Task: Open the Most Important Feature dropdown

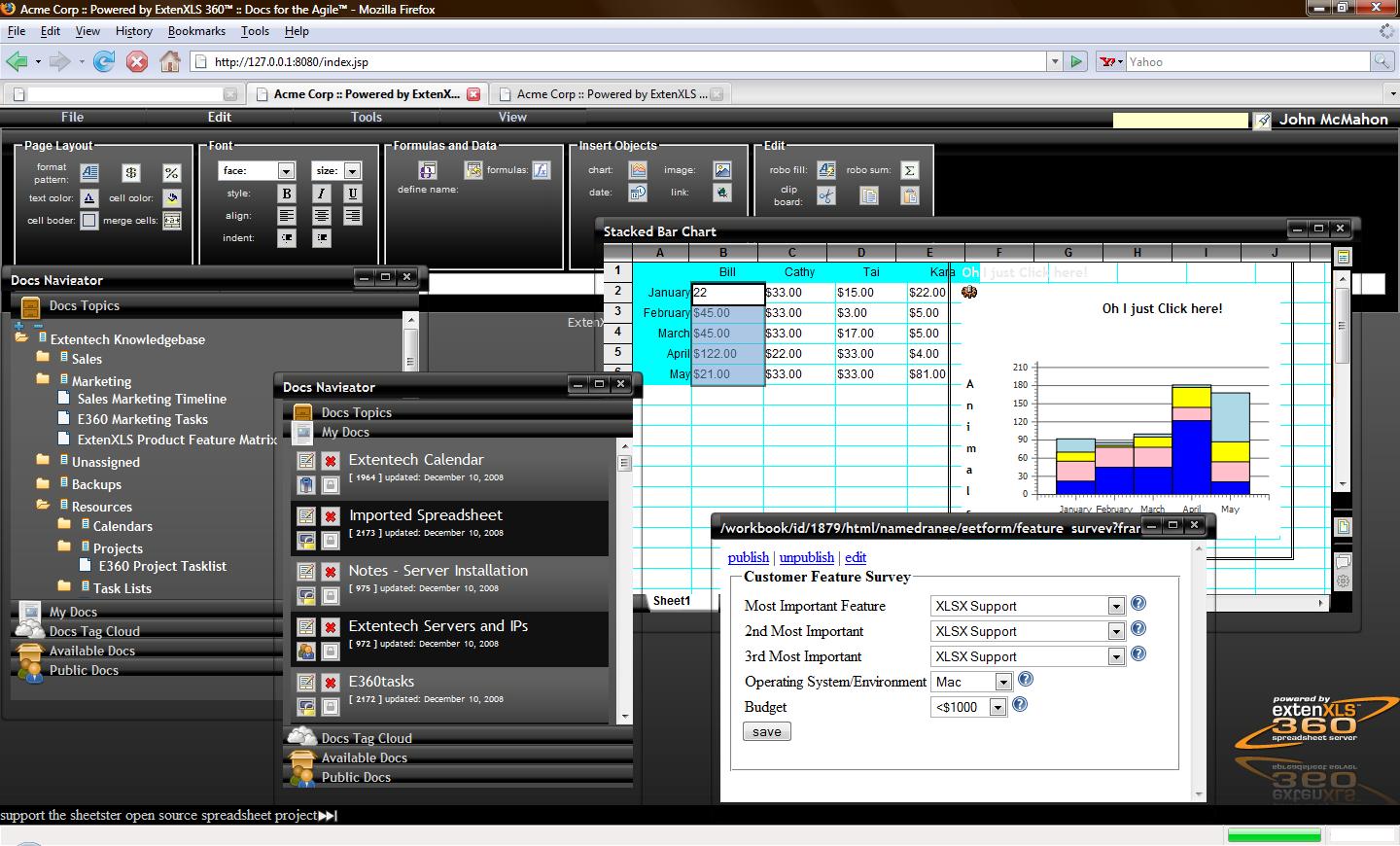Action: pos(1028,606)
